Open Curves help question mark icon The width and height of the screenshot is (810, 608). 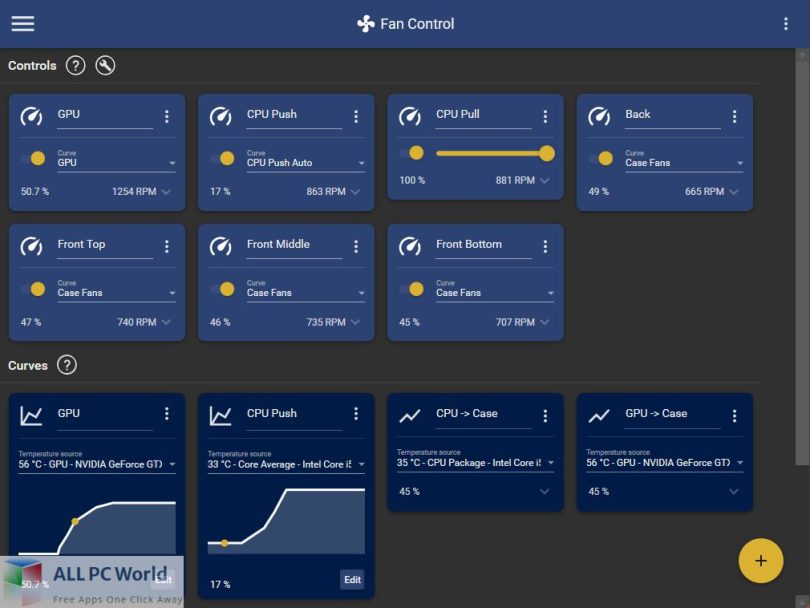click(67, 365)
